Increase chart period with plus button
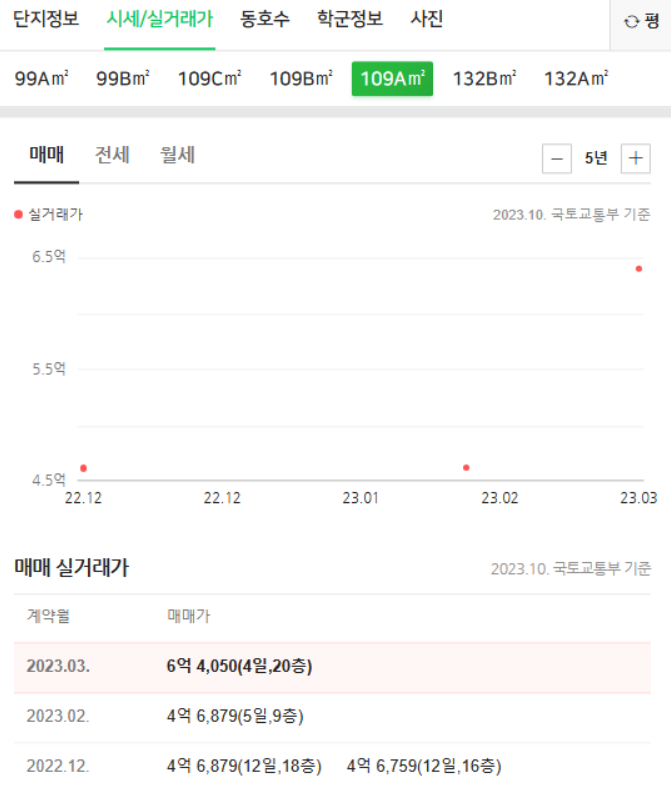The height and width of the screenshot is (785, 671). (x=635, y=159)
